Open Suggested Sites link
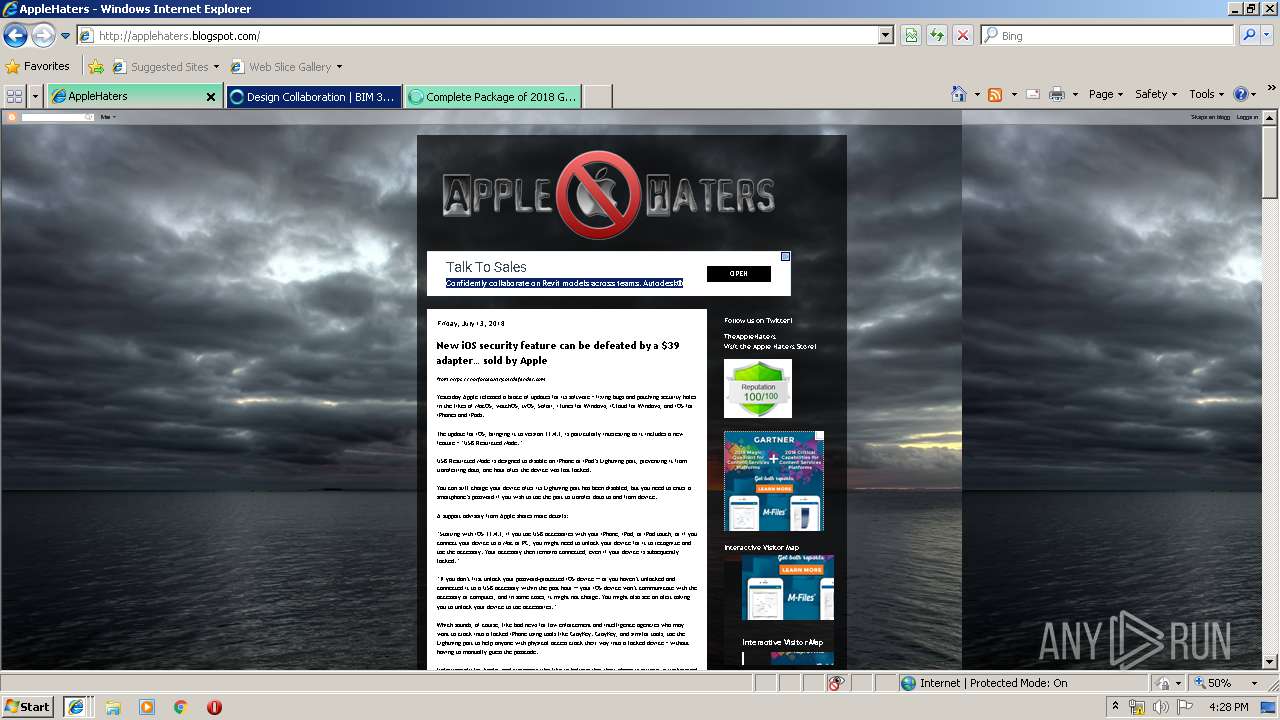1280x720 pixels. (x=166, y=67)
